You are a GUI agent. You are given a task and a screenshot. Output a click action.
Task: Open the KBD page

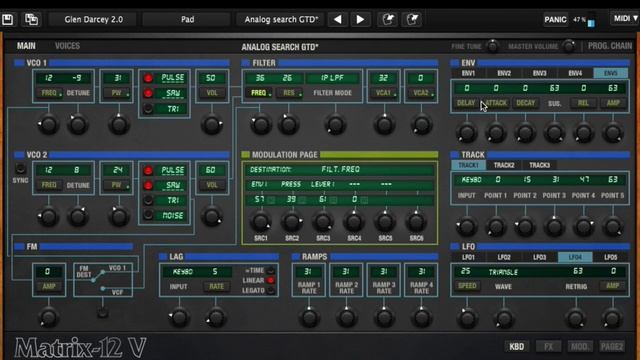pos(516,347)
